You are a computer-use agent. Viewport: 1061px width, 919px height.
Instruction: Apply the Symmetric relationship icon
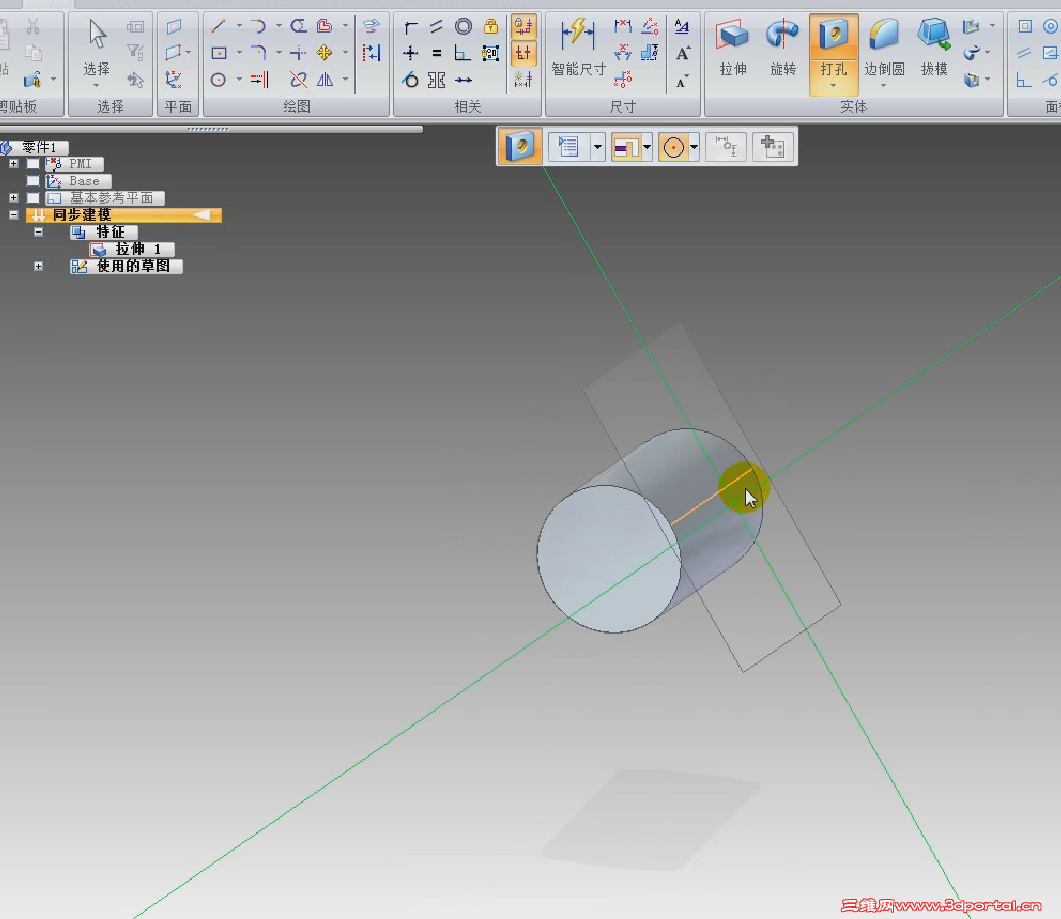(x=437, y=80)
